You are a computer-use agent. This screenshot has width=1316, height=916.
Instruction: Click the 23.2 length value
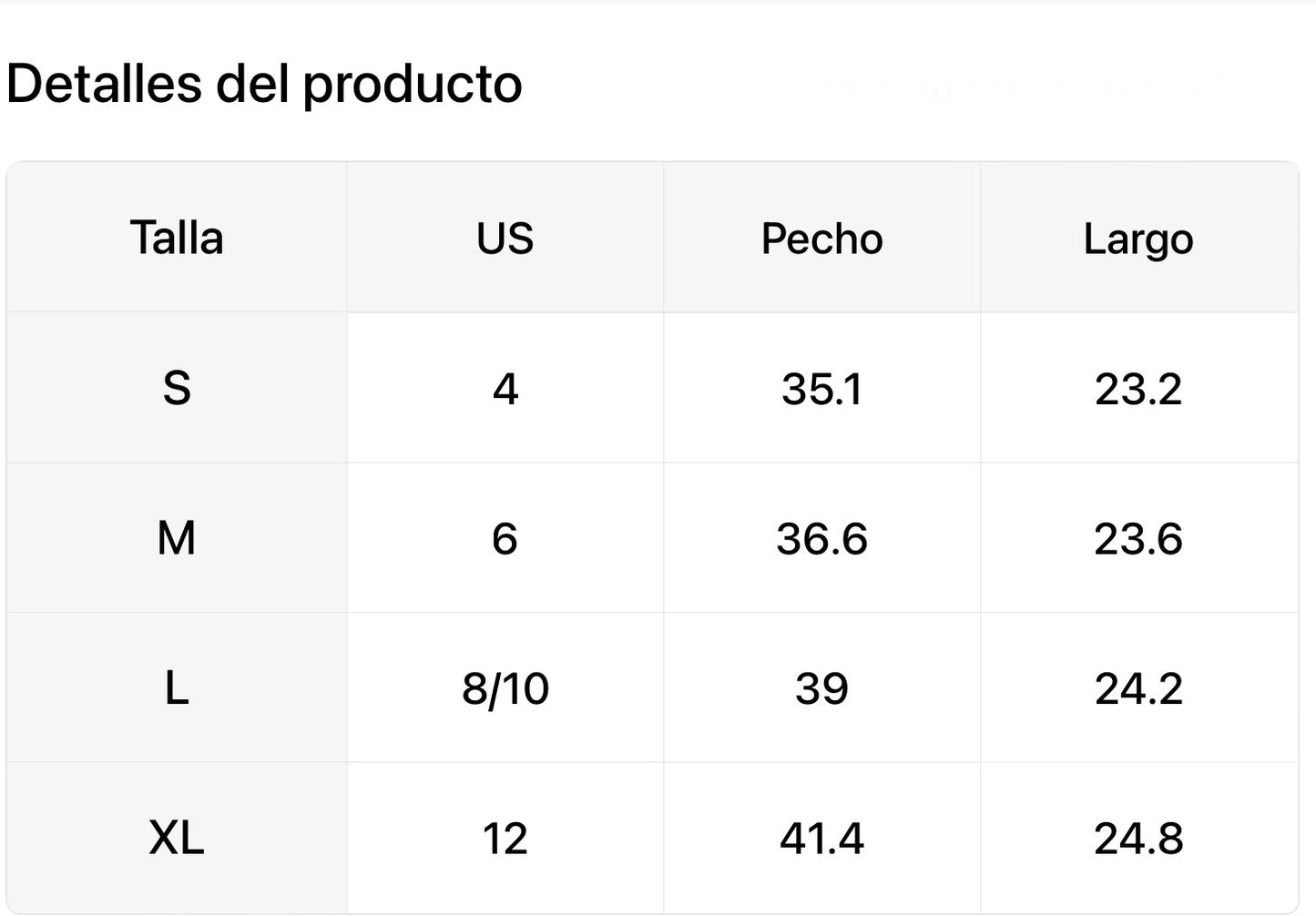coord(1138,389)
